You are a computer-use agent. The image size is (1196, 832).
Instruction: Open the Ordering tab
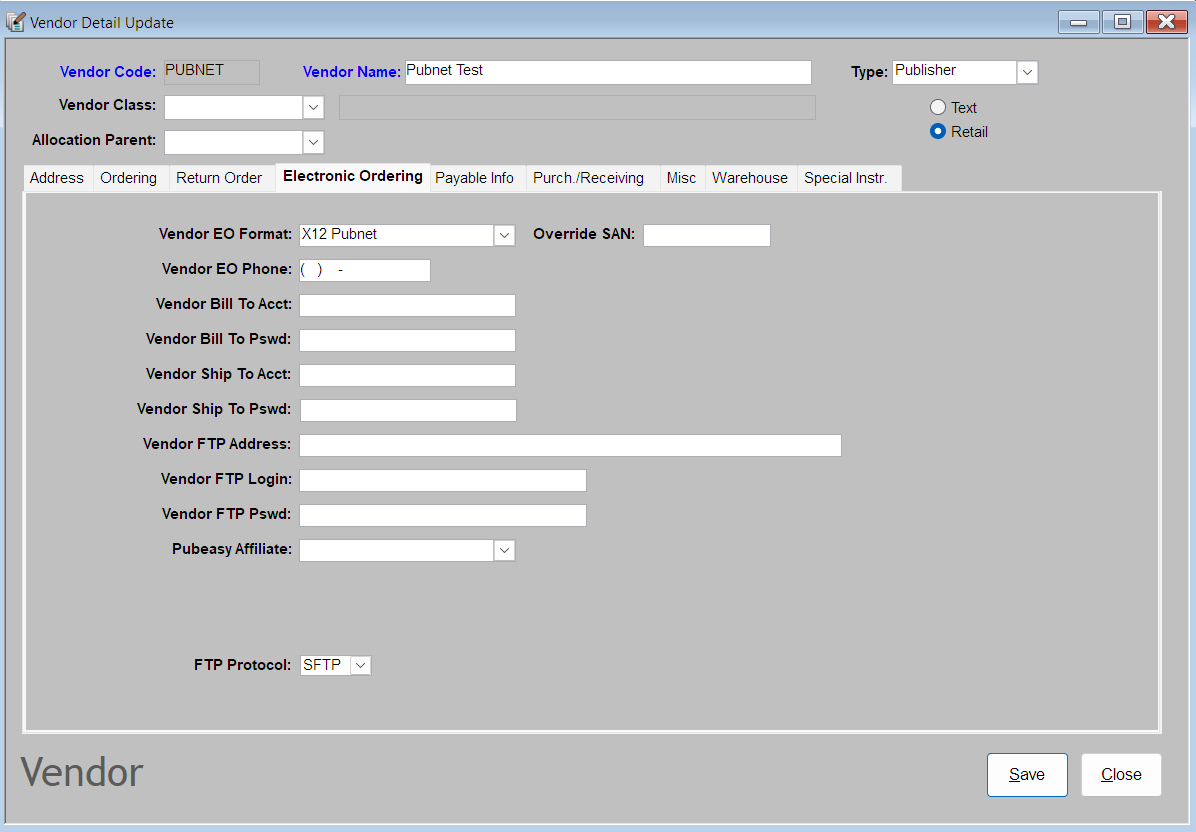tap(128, 178)
